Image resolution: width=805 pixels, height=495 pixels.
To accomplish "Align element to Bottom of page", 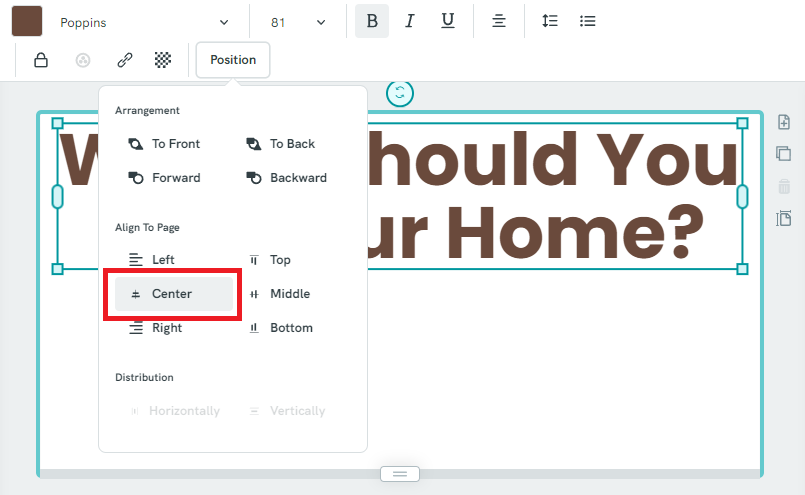I will pyautogui.click(x=281, y=328).
